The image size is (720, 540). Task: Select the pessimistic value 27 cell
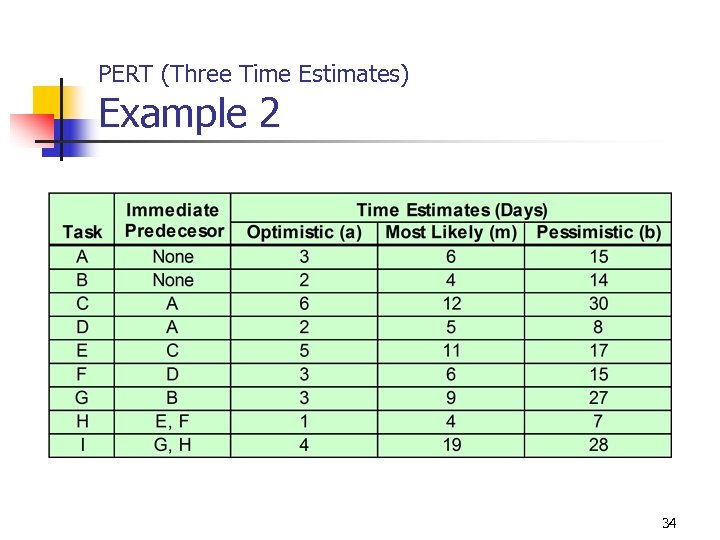coord(598,397)
